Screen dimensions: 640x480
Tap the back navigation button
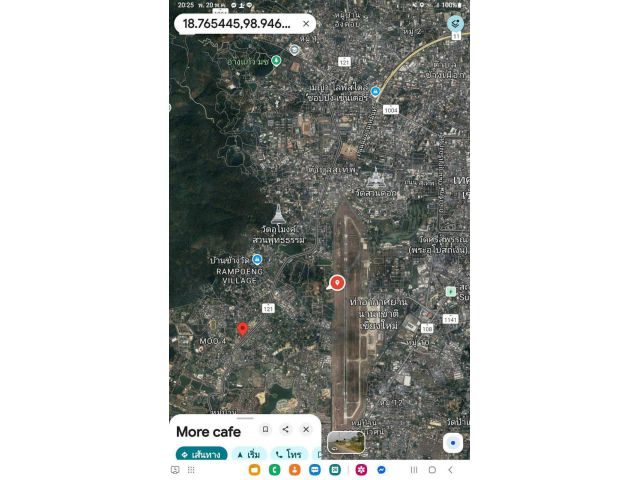450,470
